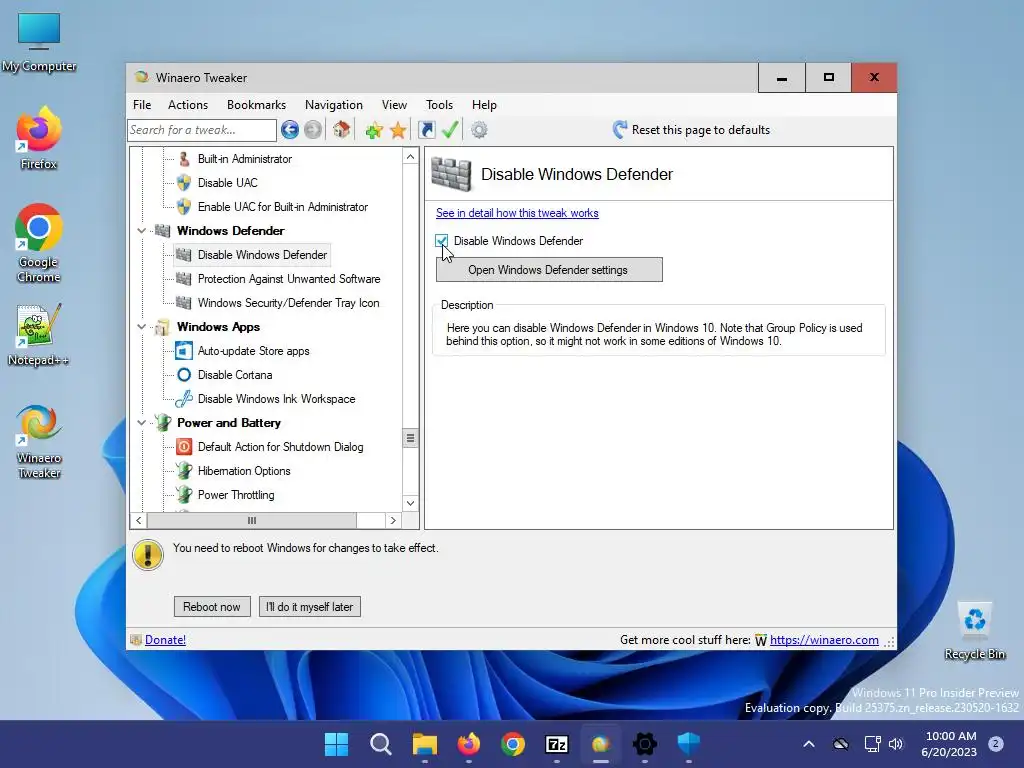
Task: Open Winaero Tweaker desktop shortcut
Action: (x=39, y=441)
